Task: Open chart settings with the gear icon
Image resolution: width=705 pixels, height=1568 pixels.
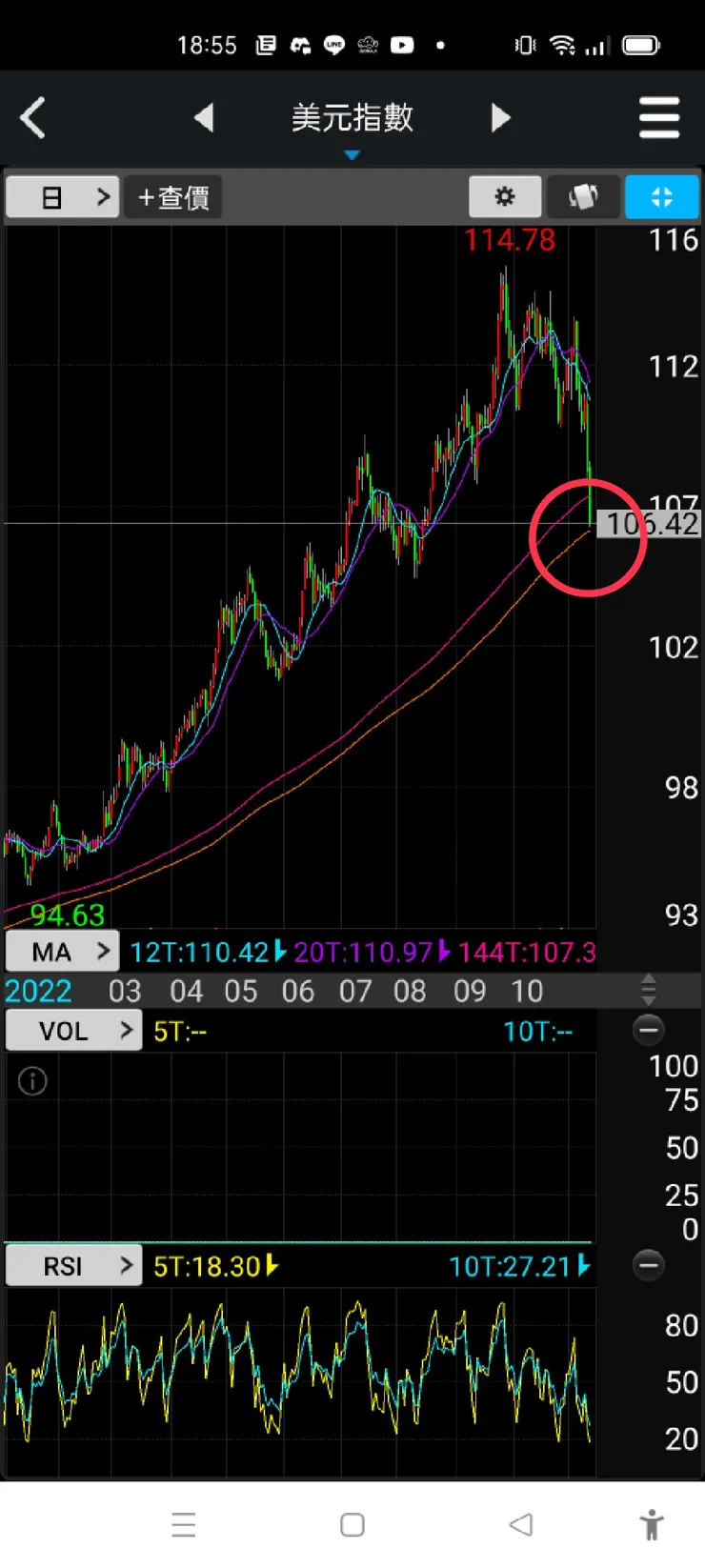Action: point(505,197)
